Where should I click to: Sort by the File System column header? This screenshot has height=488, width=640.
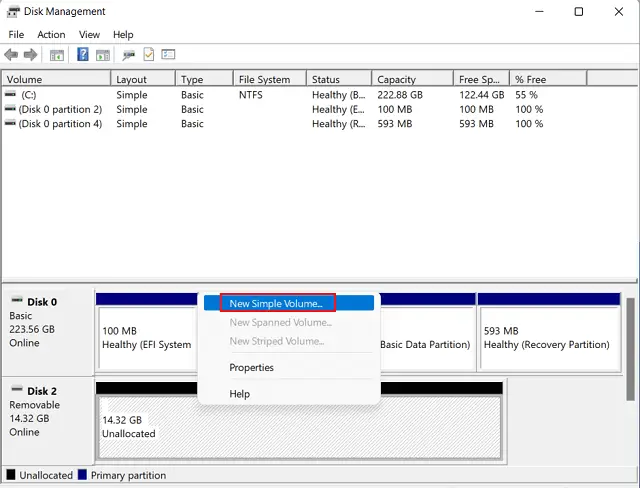coord(270,79)
